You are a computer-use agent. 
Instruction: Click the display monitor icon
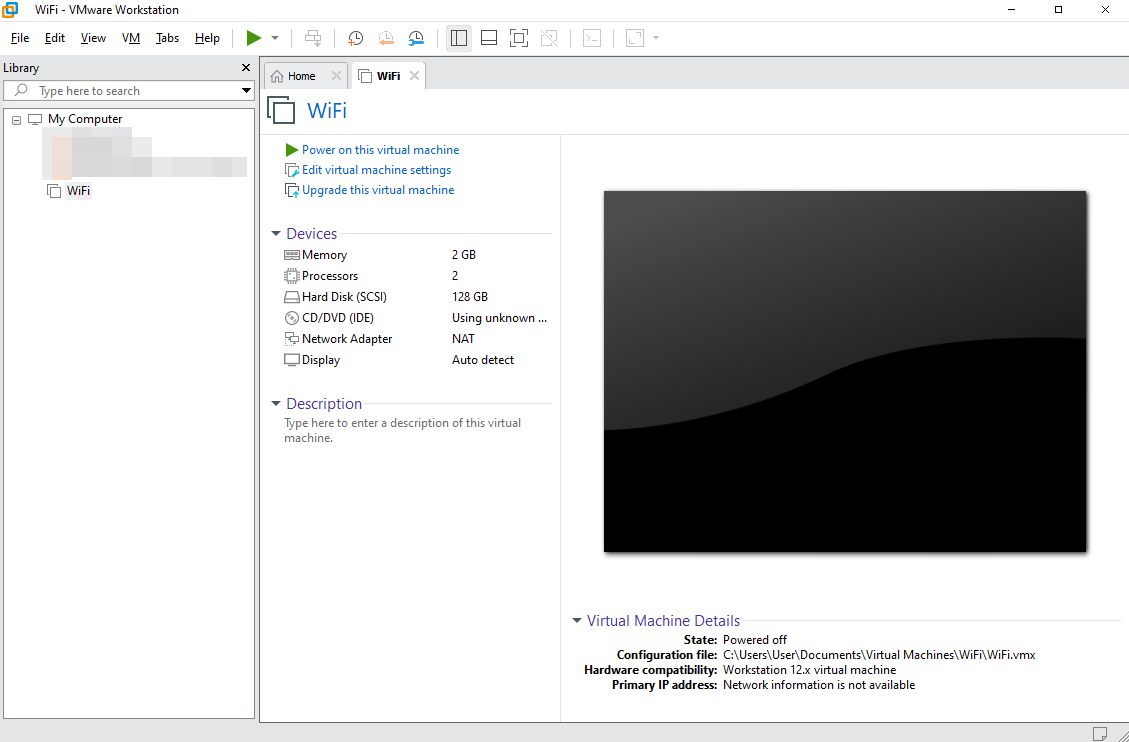(292, 360)
